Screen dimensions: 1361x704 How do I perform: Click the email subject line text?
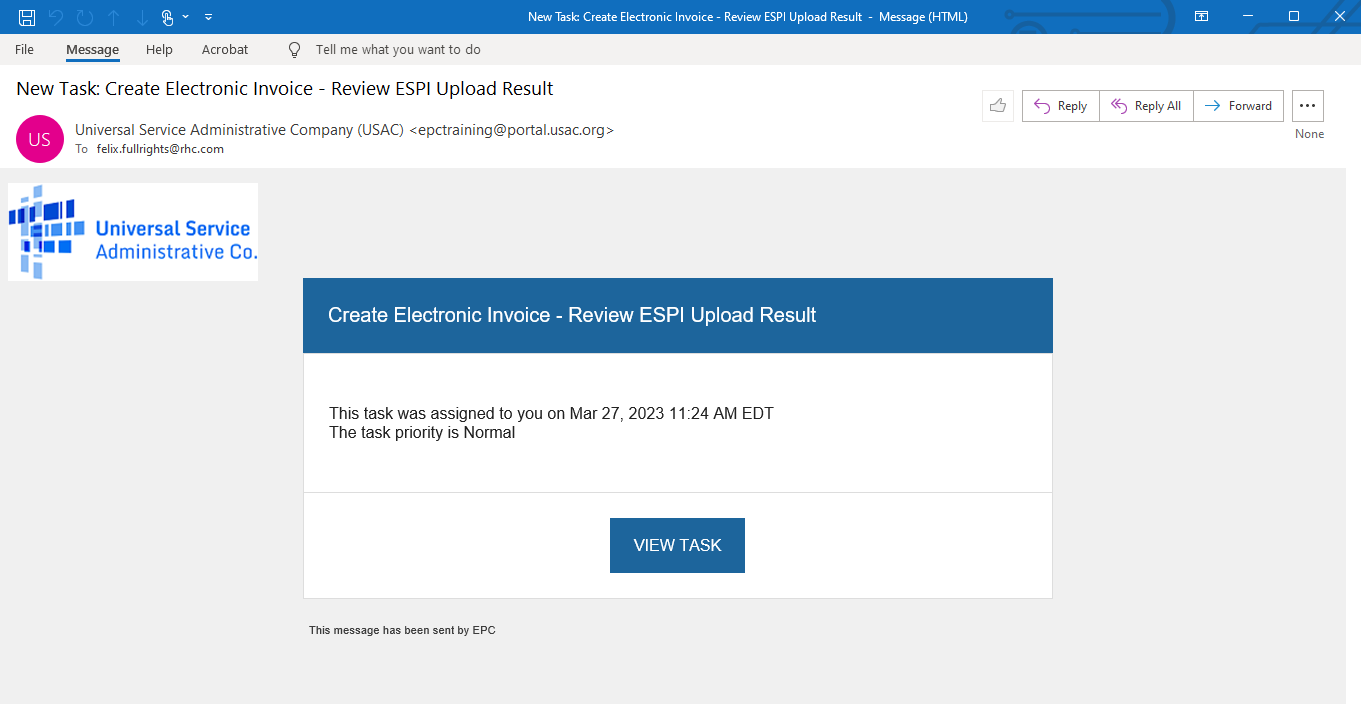(285, 88)
